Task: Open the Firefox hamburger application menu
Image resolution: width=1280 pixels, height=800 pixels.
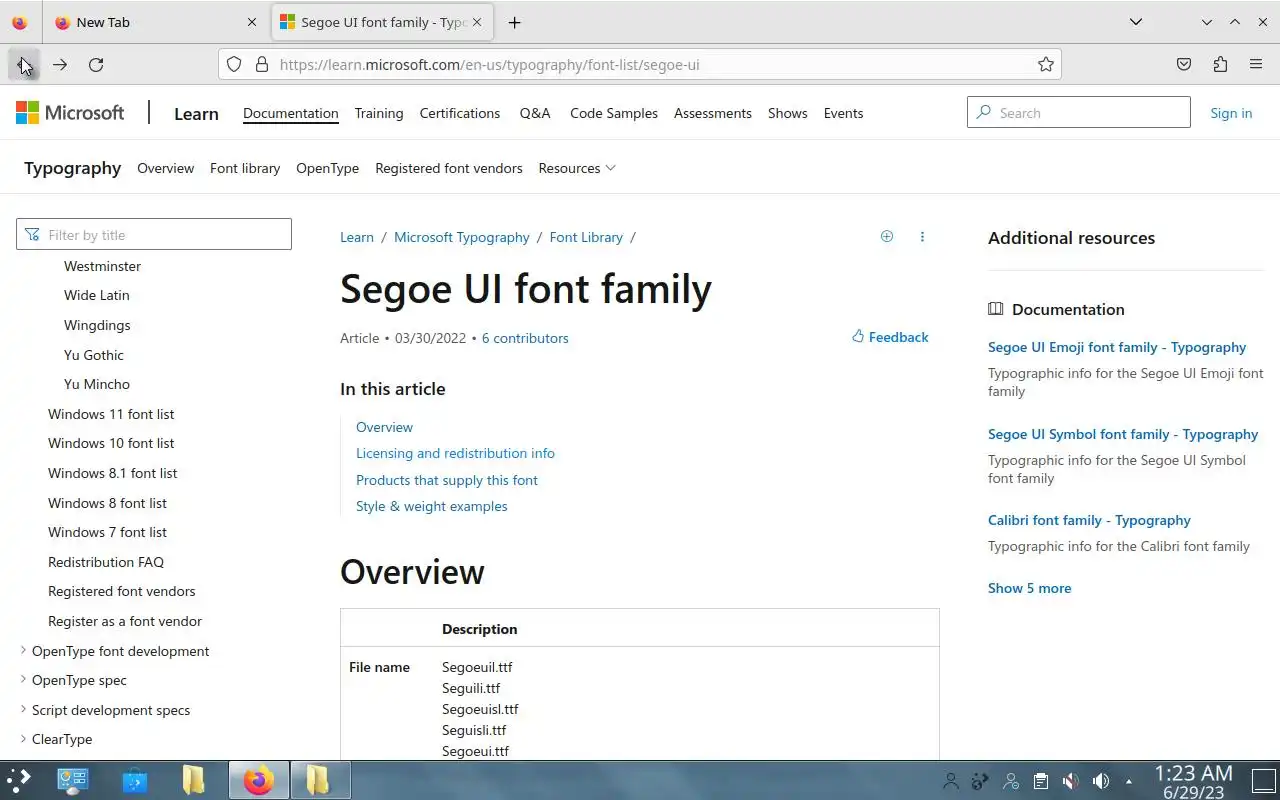Action: pyautogui.click(x=1256, y=64)
